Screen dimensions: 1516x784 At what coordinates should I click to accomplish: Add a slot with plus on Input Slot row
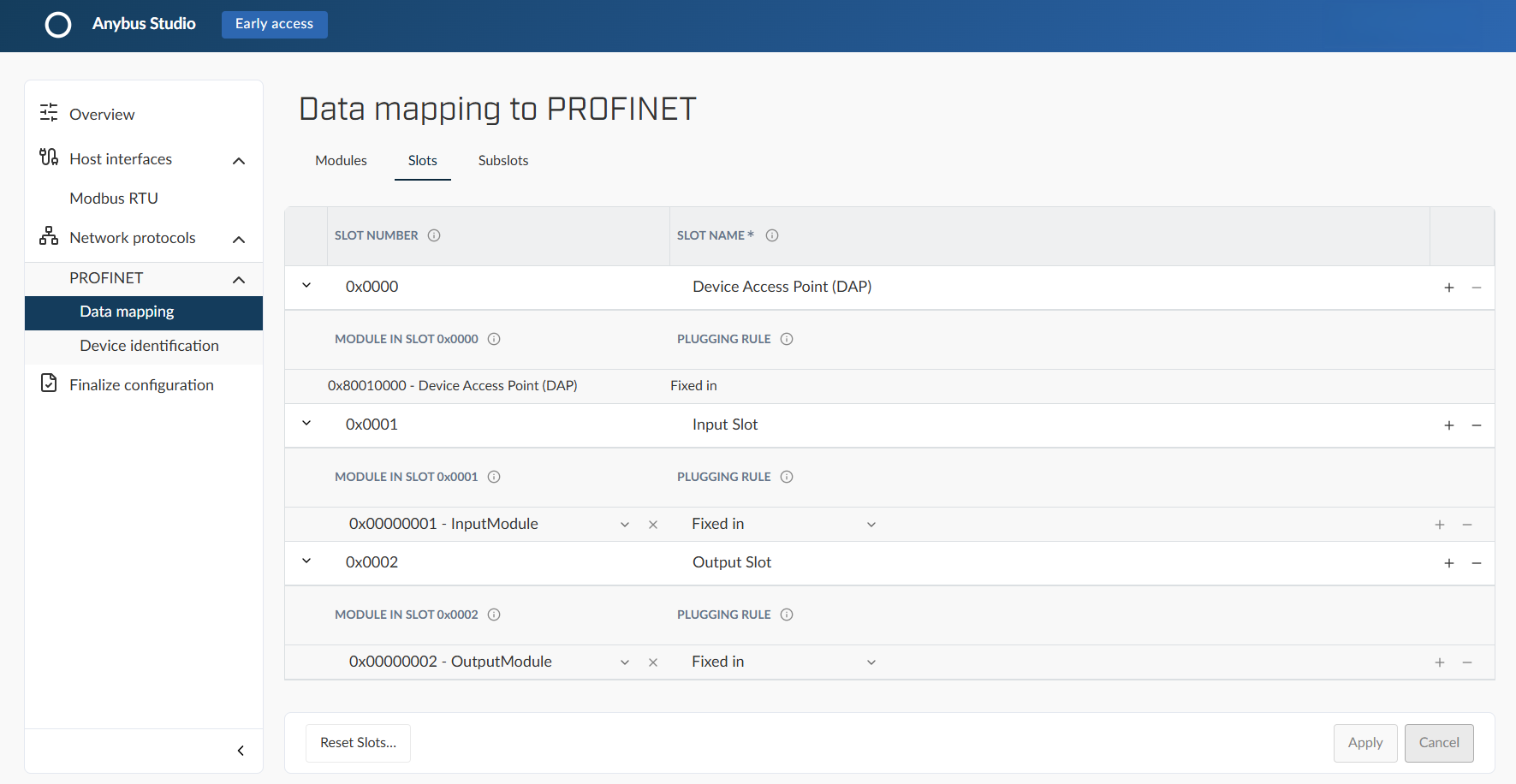pos(1449,425)
